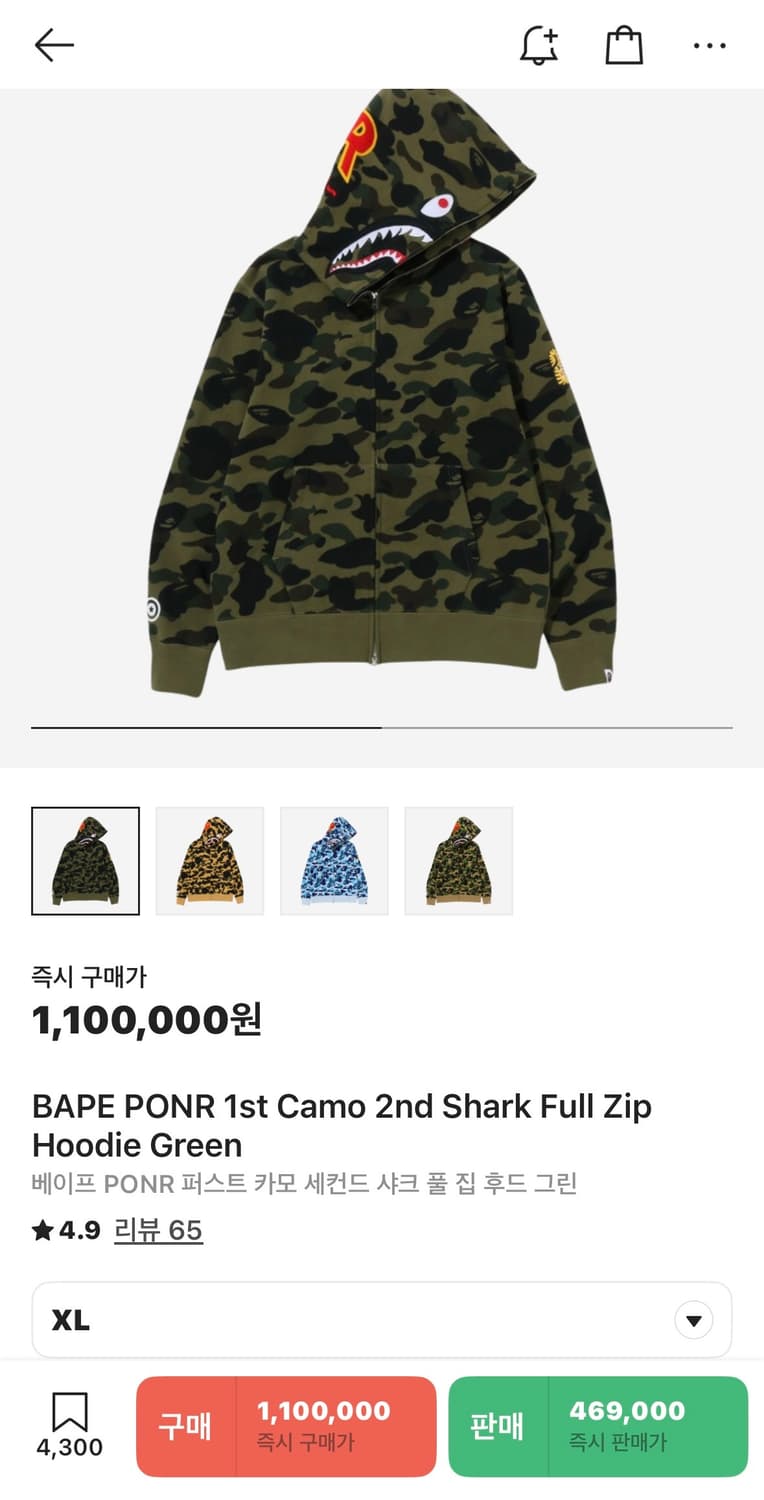Image resolution: width=764 pixels, height=1500 pixels.
Task: Expand the XL size dropdown arrow
Action: click(694, 1320)
